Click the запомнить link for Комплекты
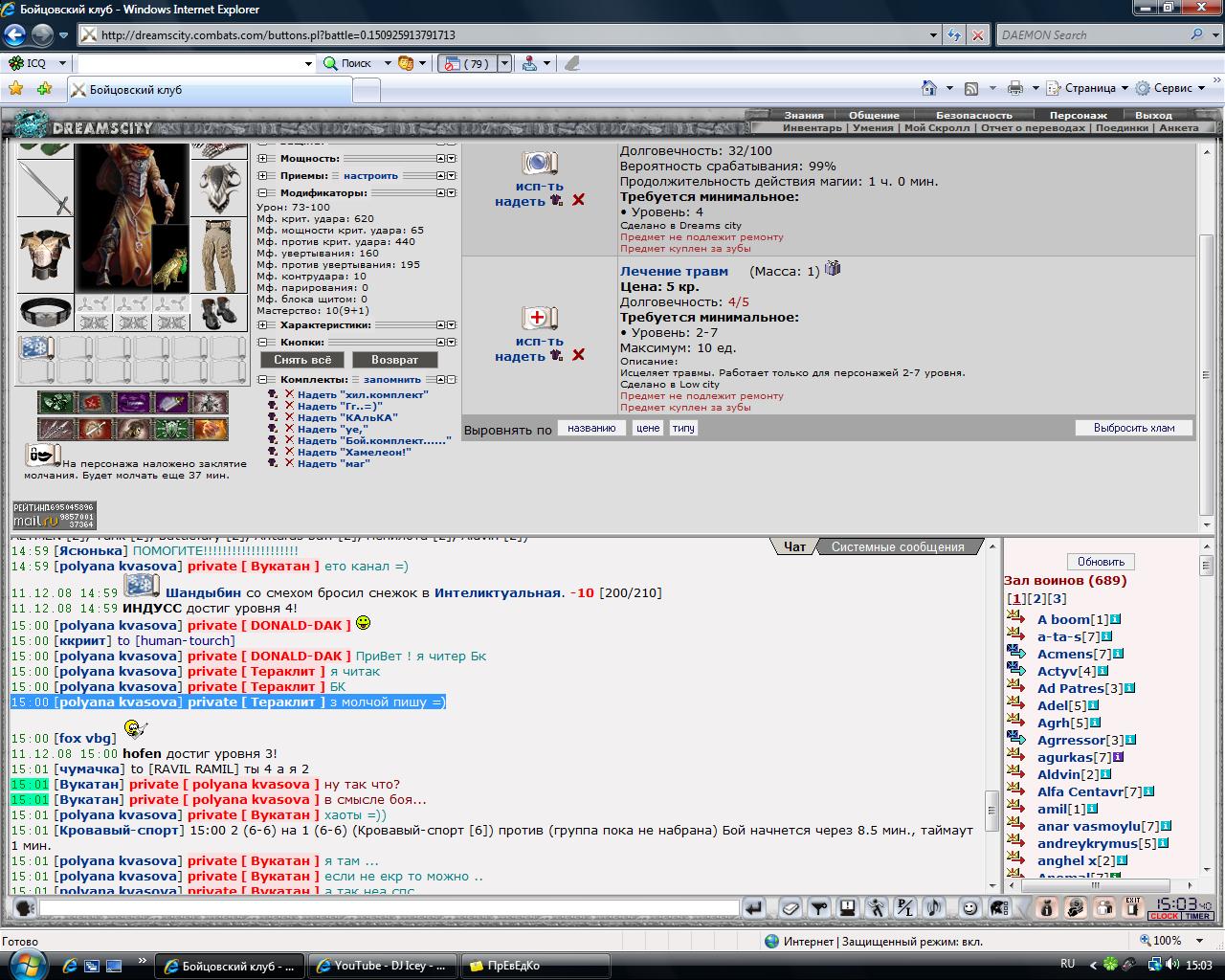 [x=392, y=380]
